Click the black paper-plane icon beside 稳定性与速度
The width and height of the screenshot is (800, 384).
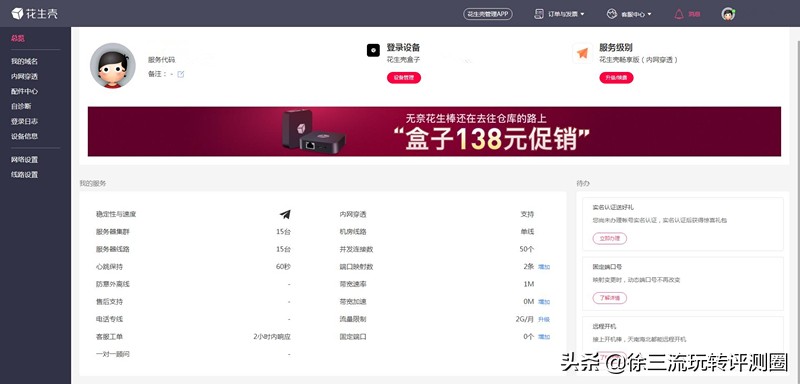click(285, 214)
